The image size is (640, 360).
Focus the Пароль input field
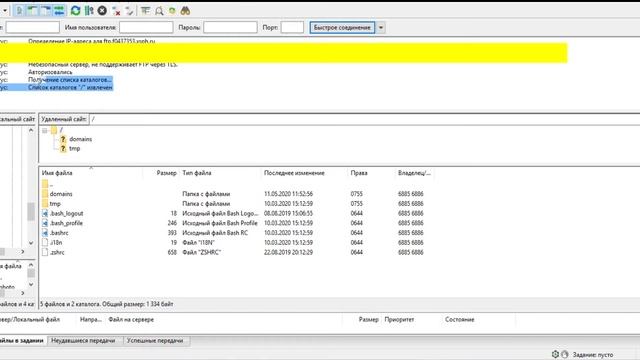[230, 27]
